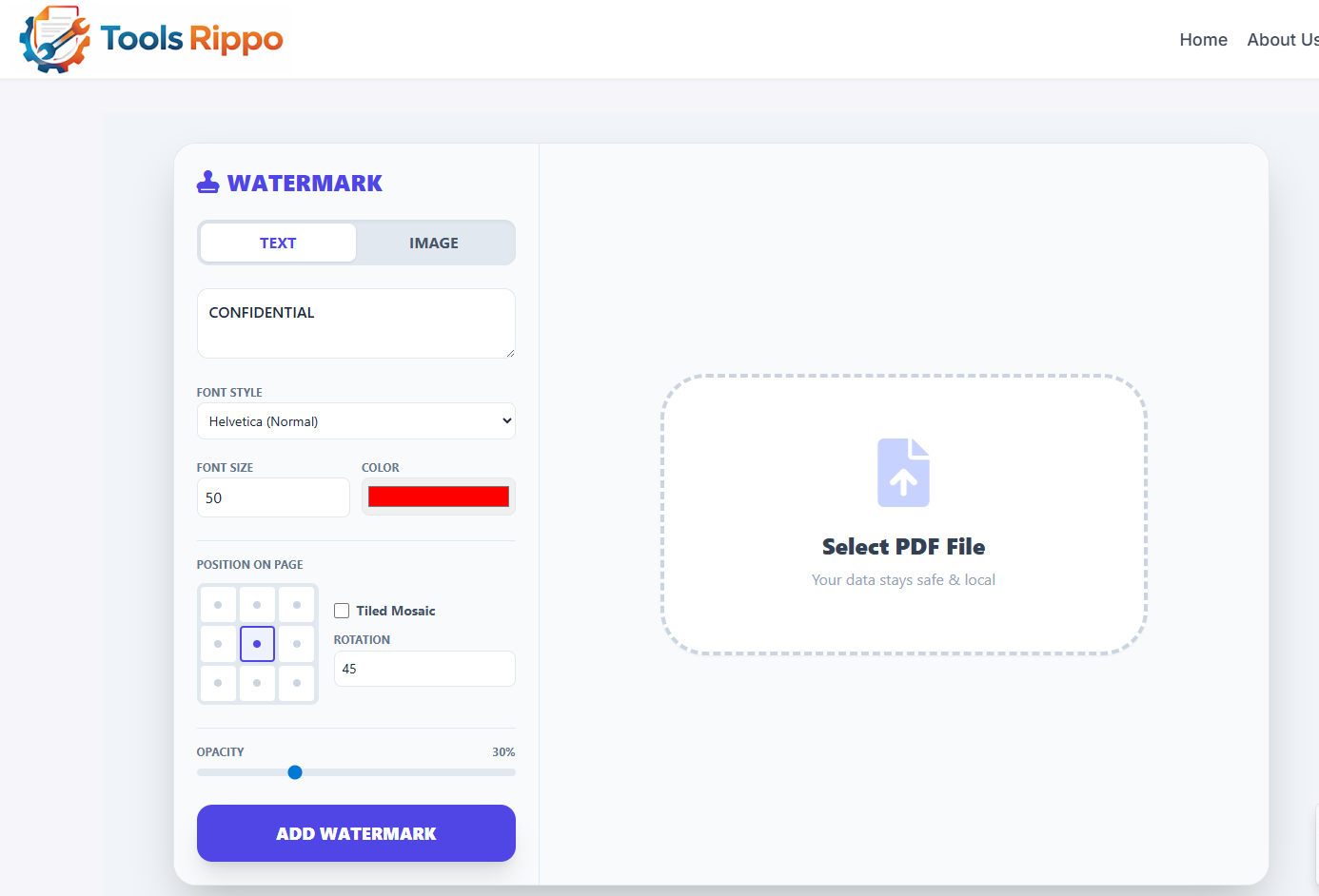
Task: Click the watermark stamp icon
Action: (x=207, y=182)
